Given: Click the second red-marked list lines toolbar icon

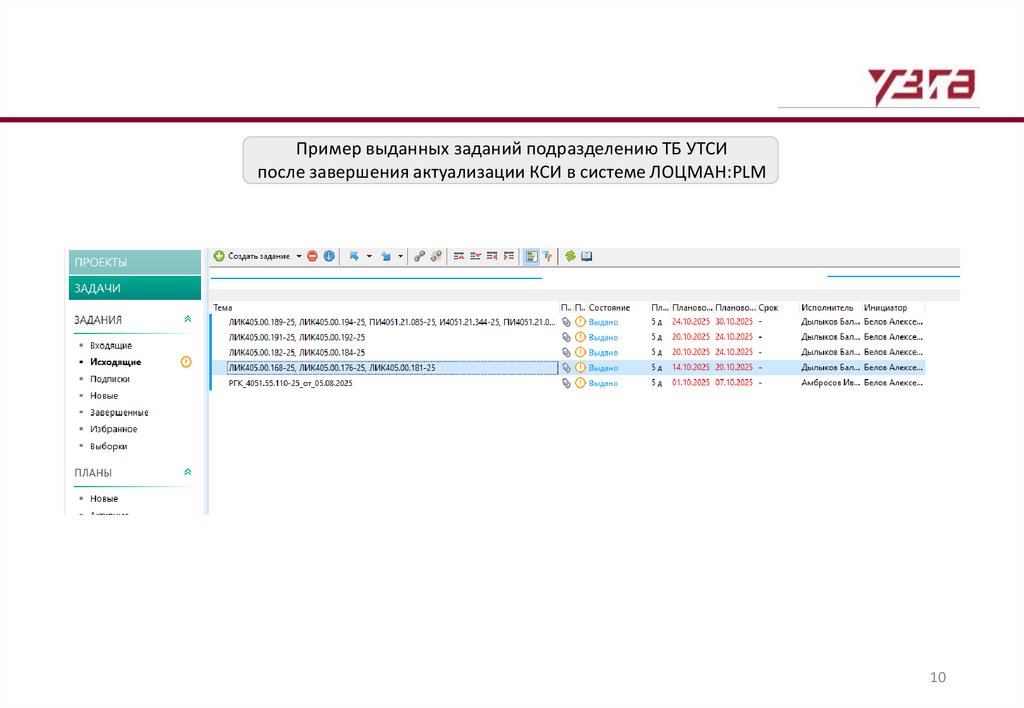Looking at the screenshot, I should [475, 256].
